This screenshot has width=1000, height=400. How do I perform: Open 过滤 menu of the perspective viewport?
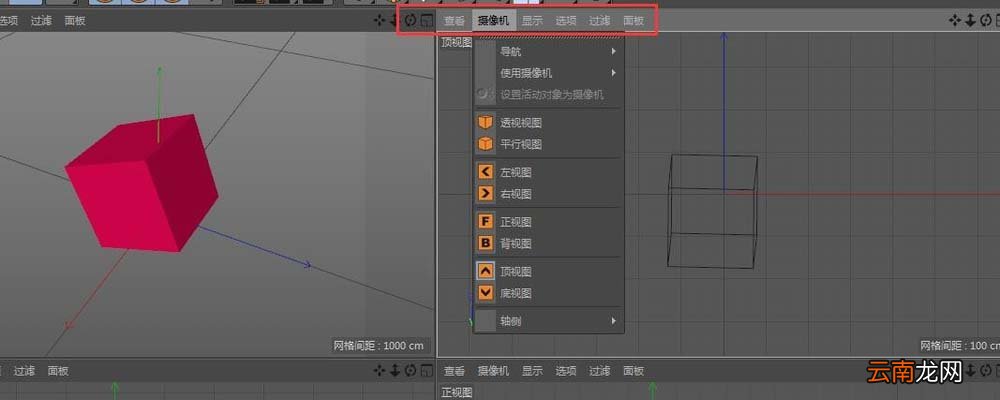pos(41,20)
